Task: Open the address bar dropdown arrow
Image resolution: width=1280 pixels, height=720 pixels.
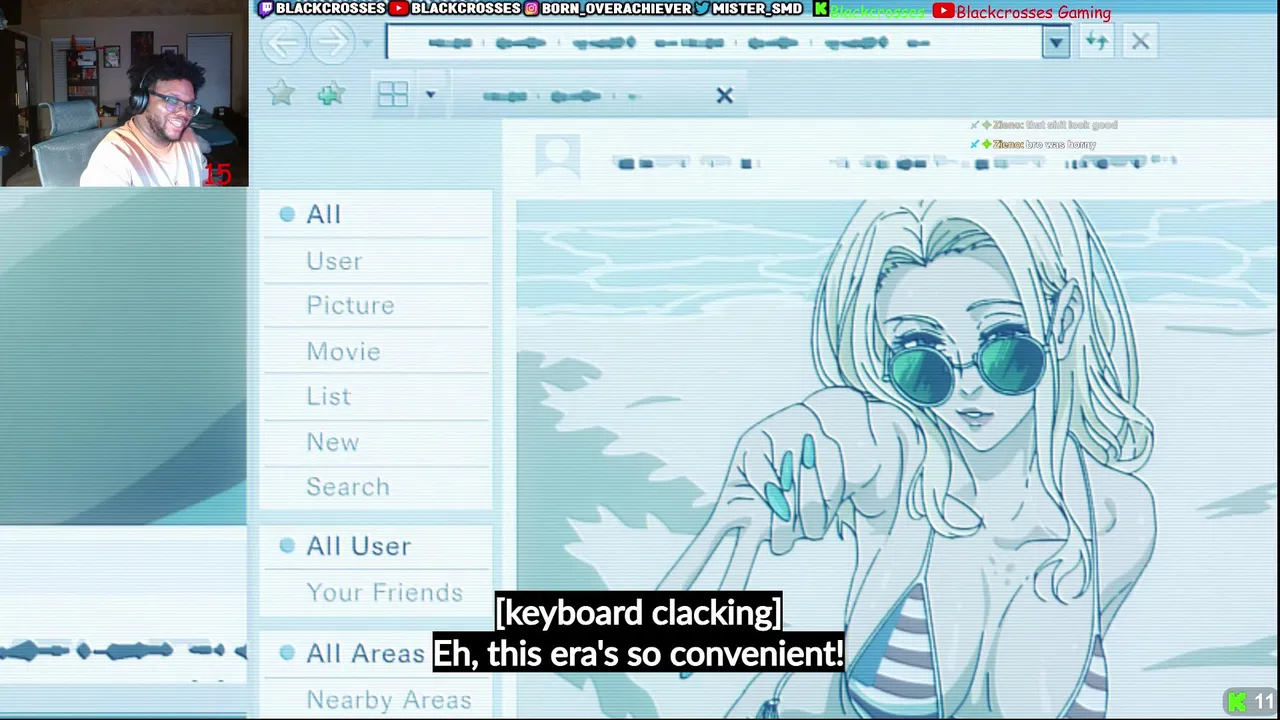Action: (1055, 43)
